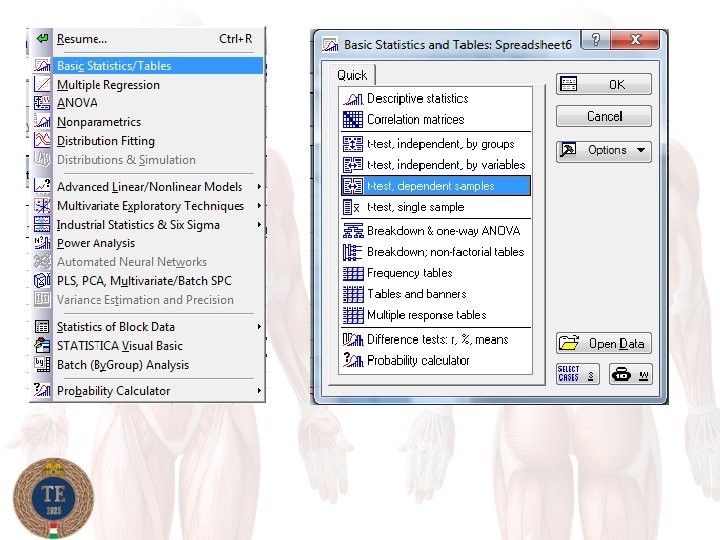Expand the Probability Calculator submenu arrow
This screenshot has width=720, height=540.
(259, 390)
